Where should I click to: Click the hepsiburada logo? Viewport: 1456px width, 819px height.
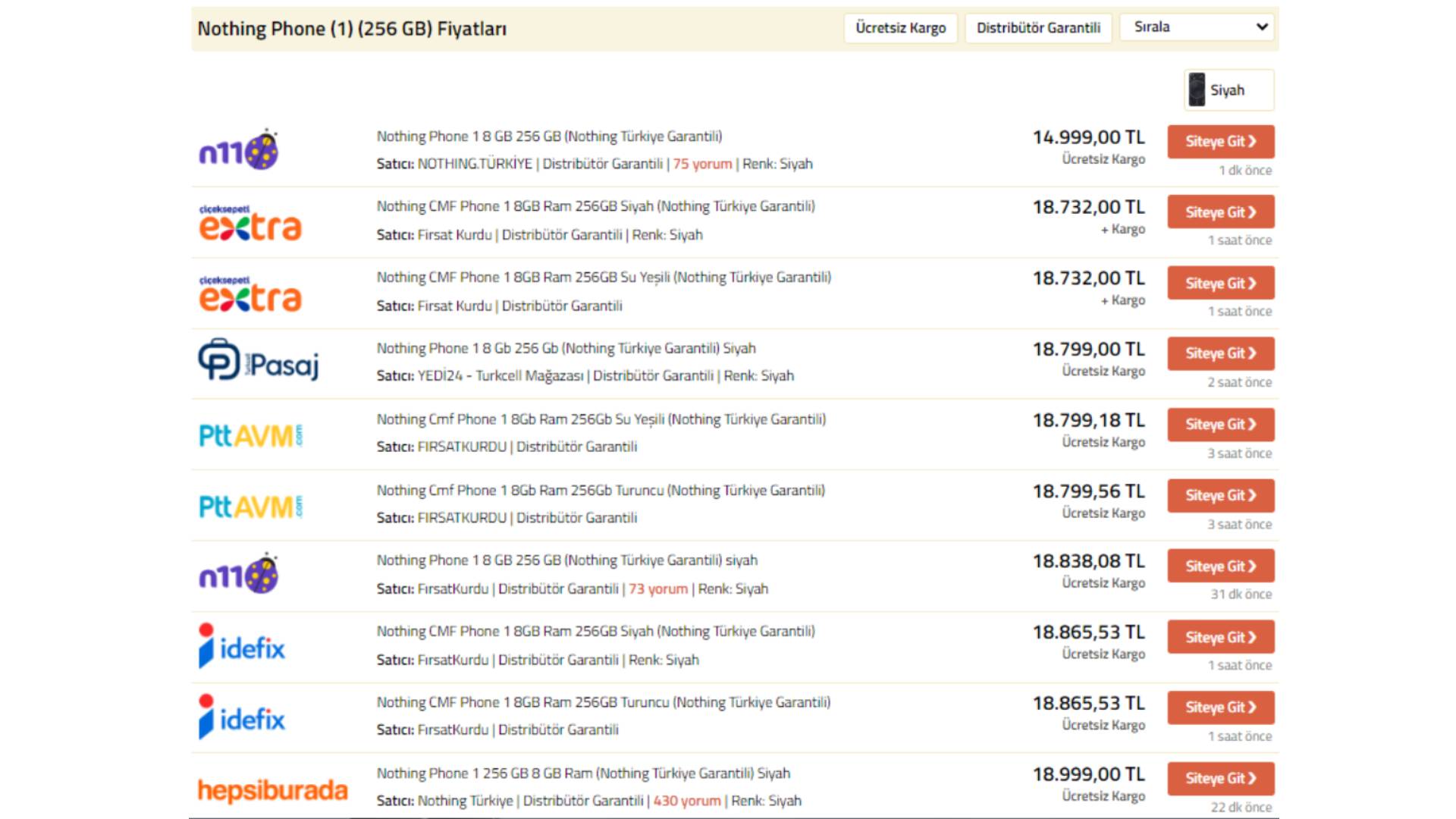272,790
